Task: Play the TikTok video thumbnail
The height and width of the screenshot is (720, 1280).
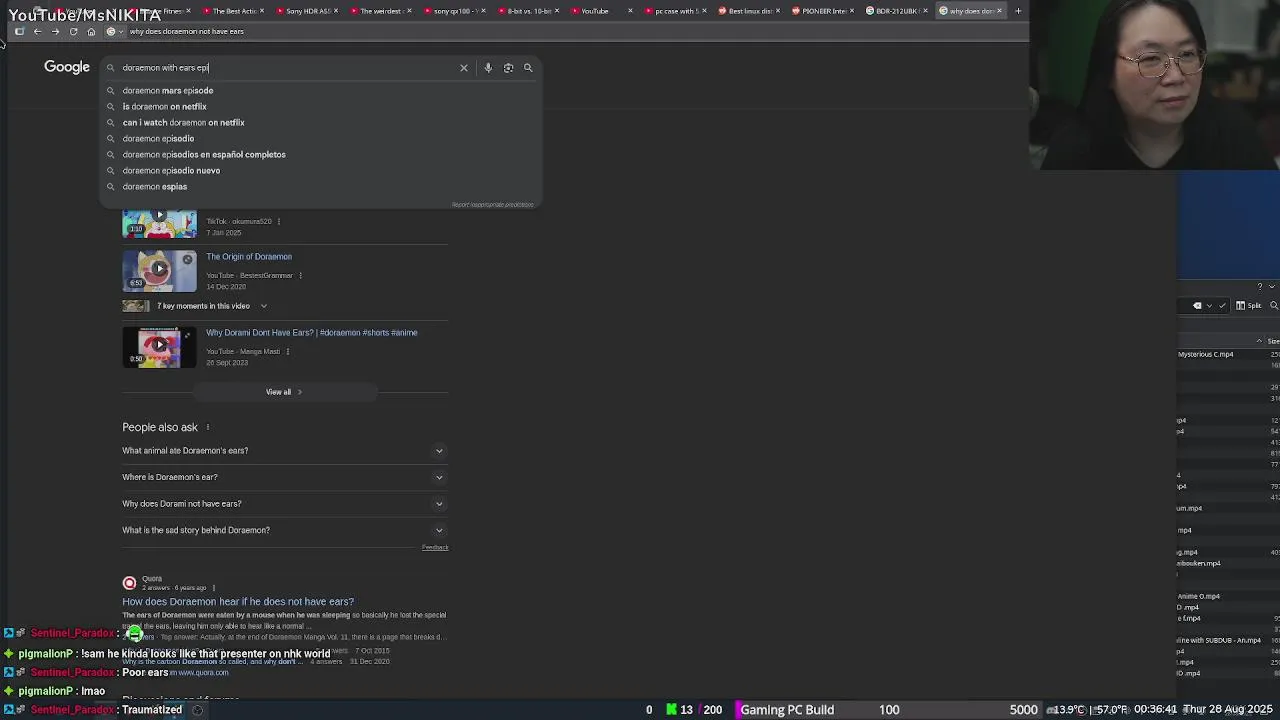Action: tap(159, 223)
